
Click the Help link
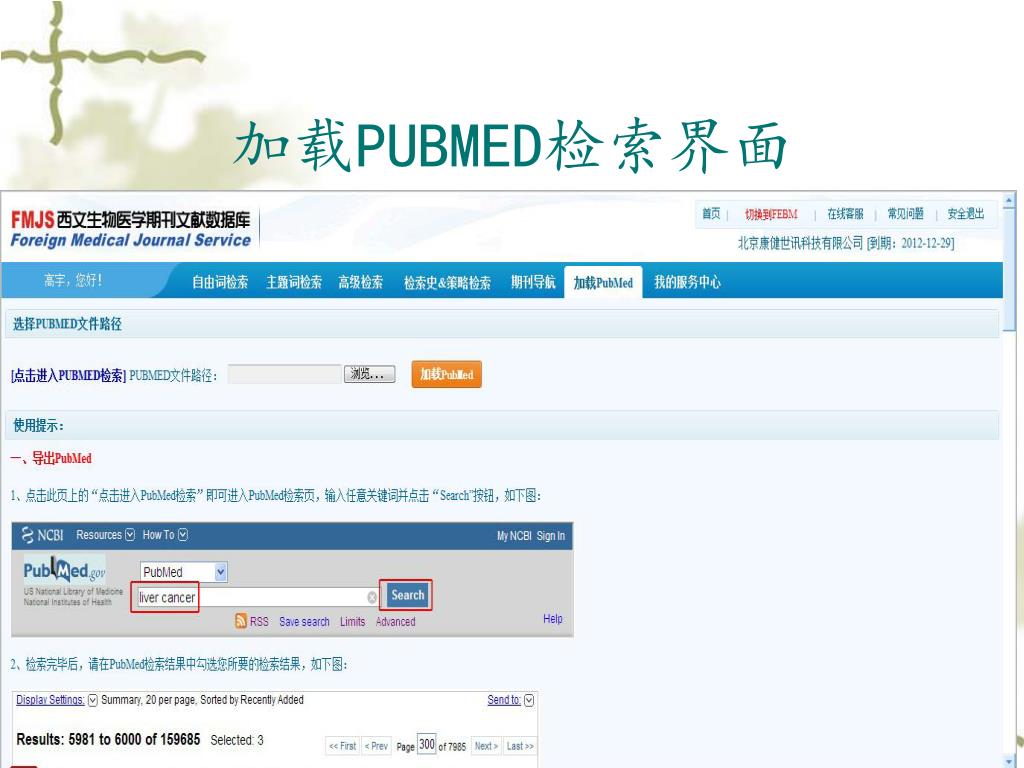[552, 618]
